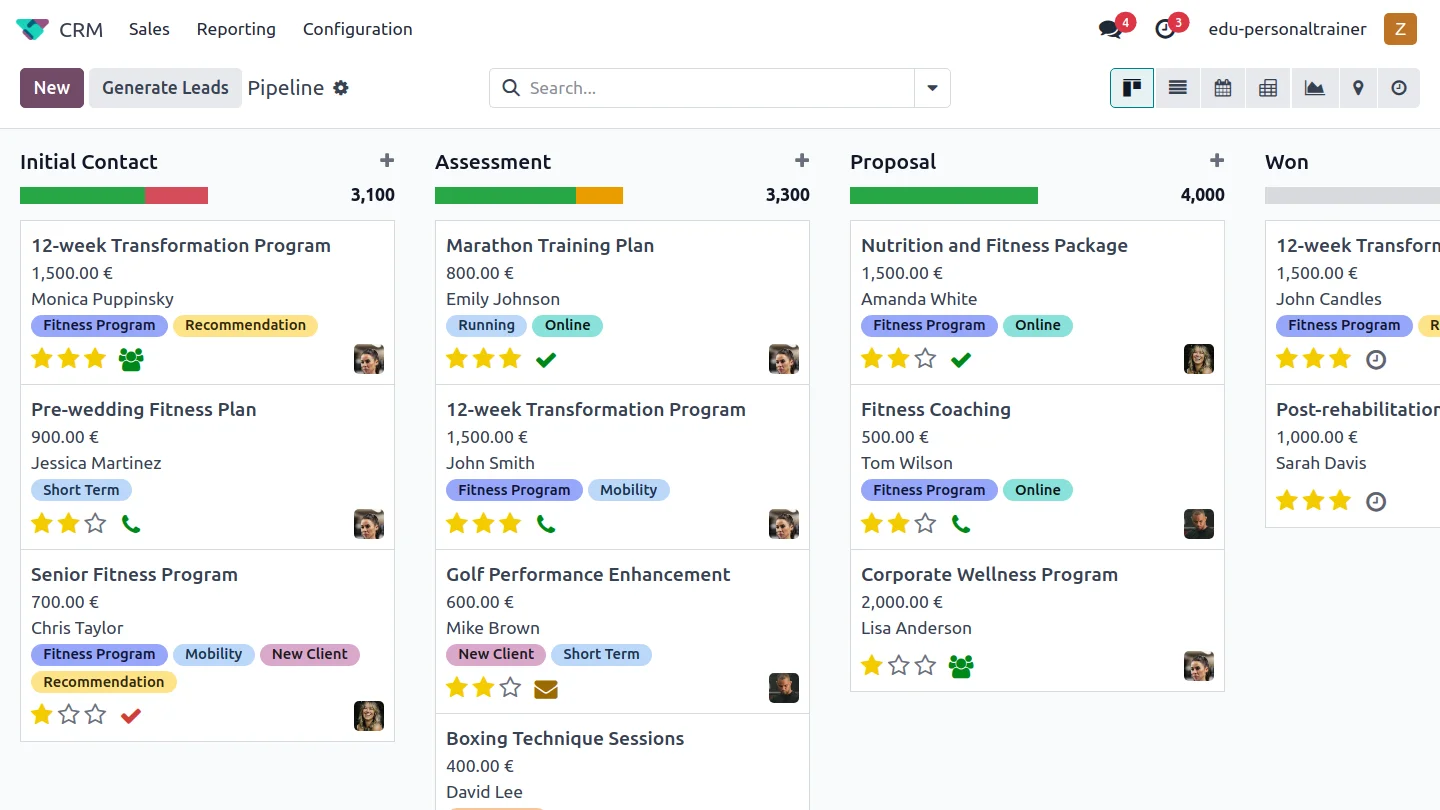Click the Generate Leads button
The image size is (1440, 810).
point(165,88)
